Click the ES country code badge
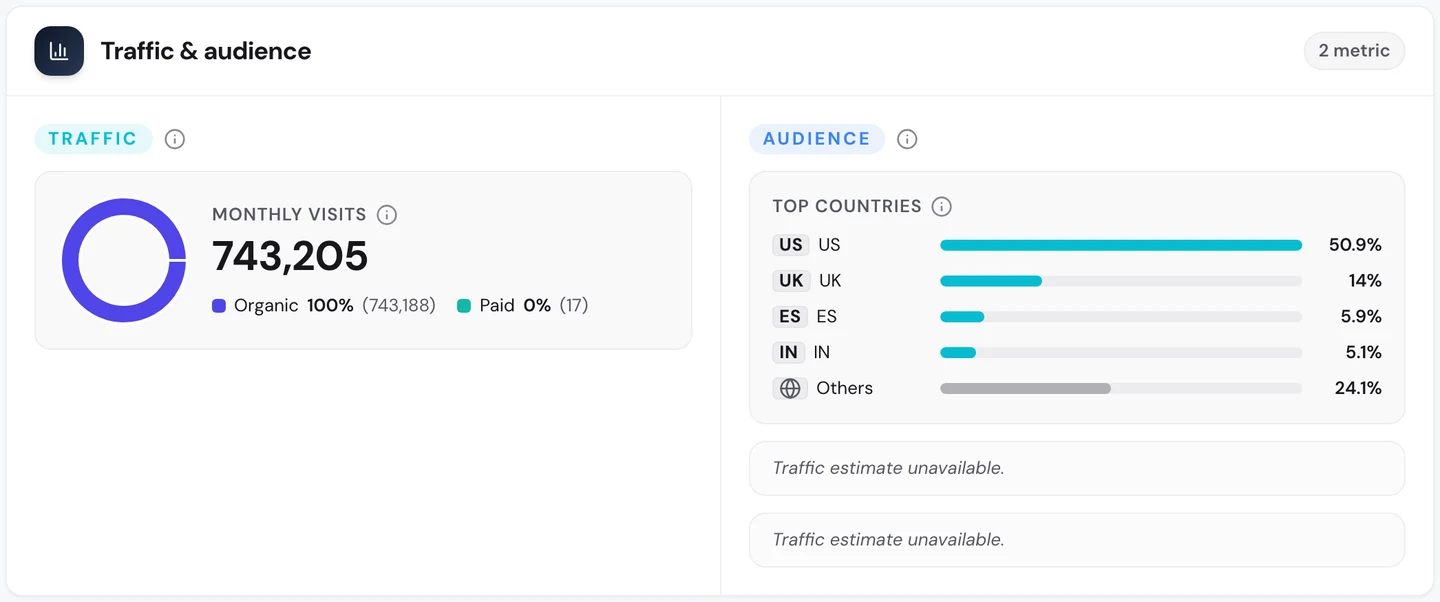The image size is (1440, 602). tap(790, 317)
